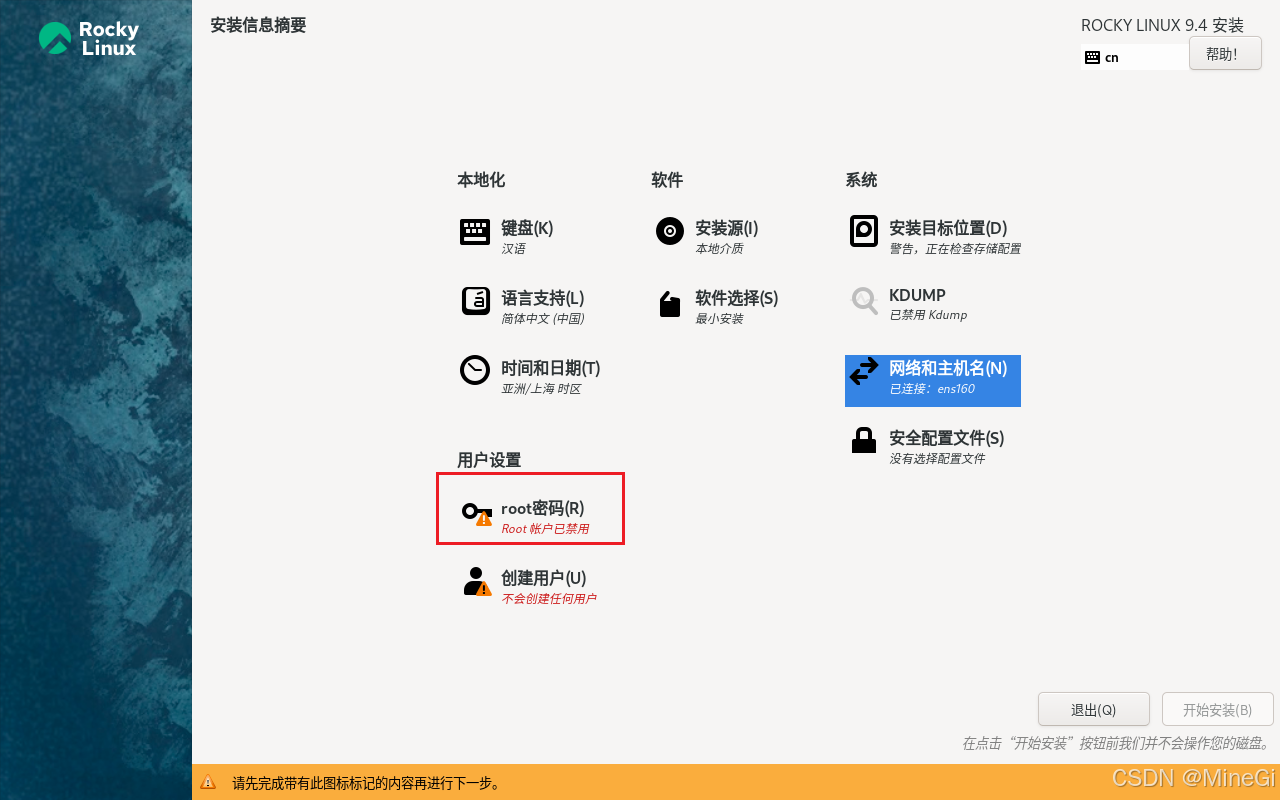This screenshot has width=1280, height=800.
Task: Click the '没有选择配置文件' status text
Action: point(937,459)
